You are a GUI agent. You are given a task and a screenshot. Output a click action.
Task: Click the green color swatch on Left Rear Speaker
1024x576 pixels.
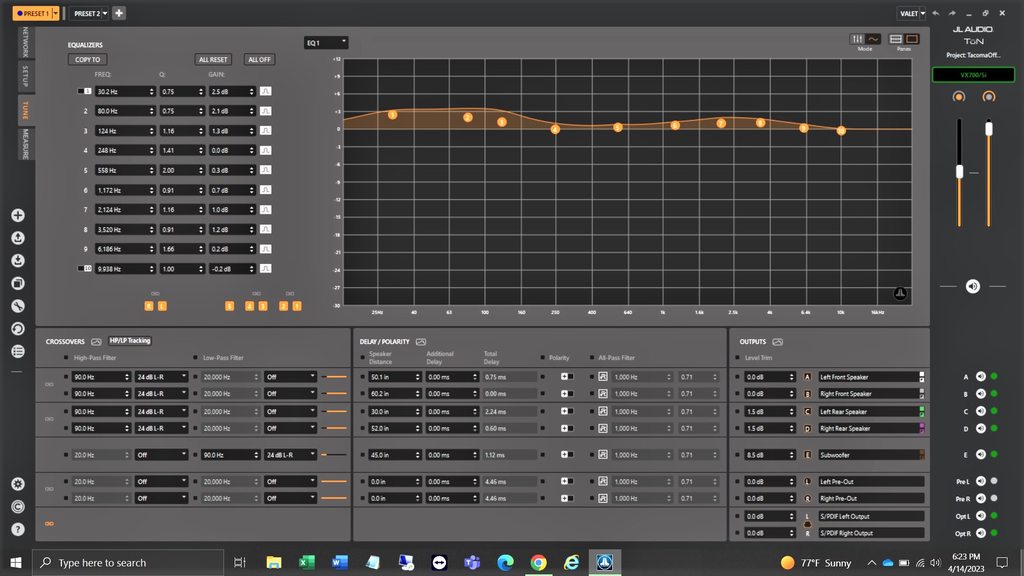pos(921,411)
